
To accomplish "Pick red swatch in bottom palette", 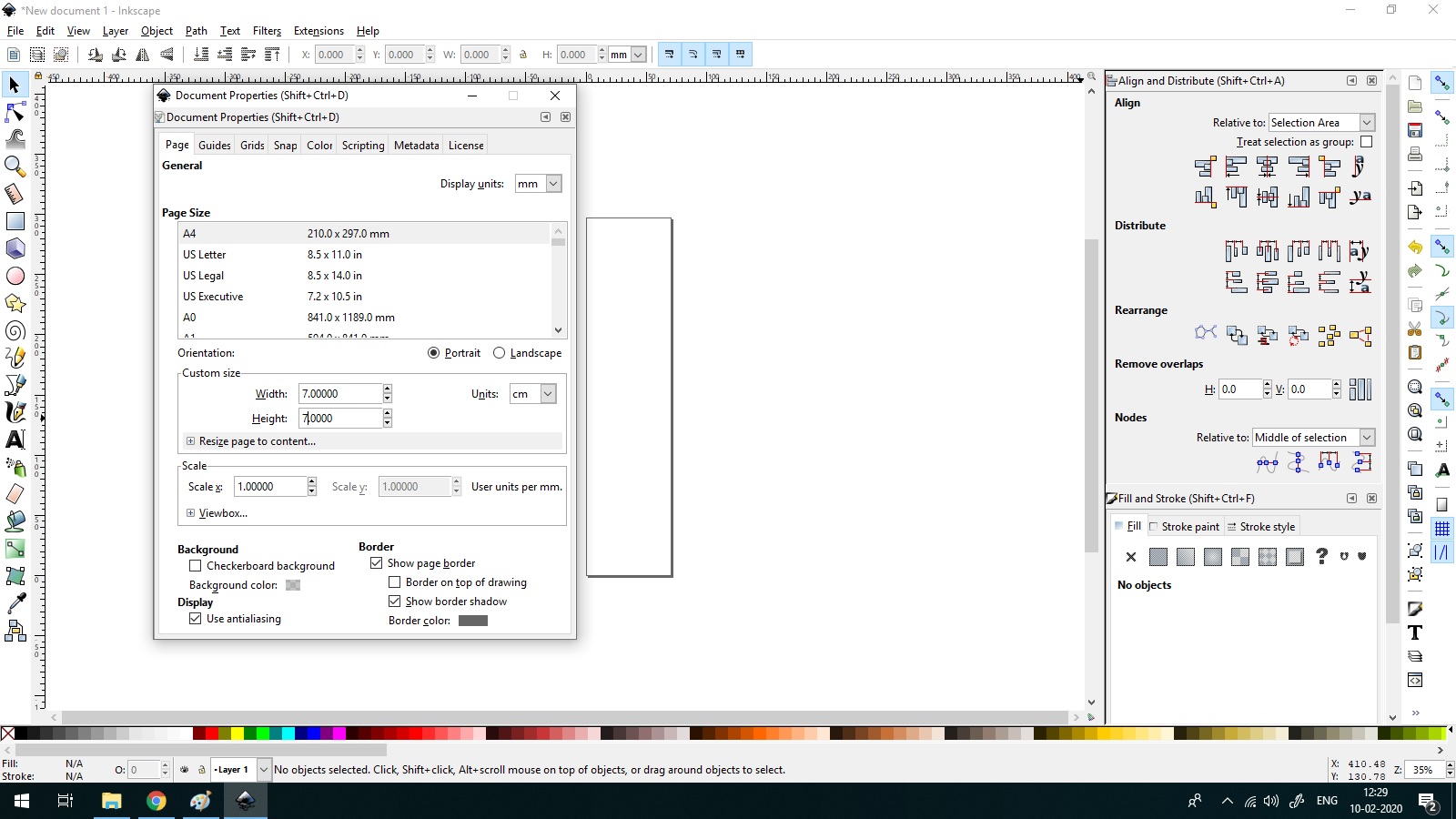I will 211,733.
